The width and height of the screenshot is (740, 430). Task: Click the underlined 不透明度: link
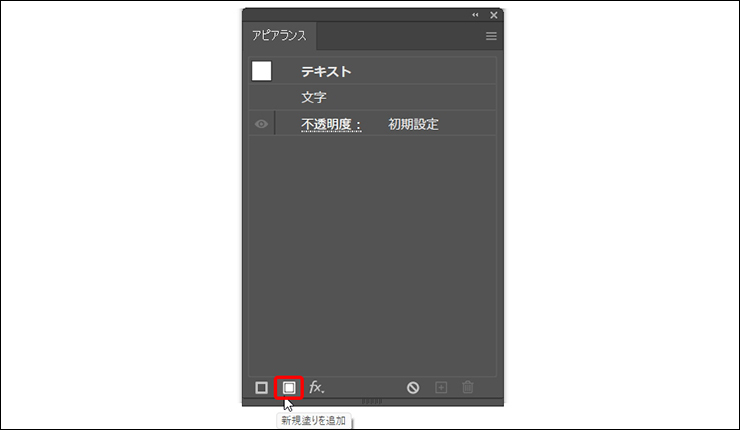[332, 124]
